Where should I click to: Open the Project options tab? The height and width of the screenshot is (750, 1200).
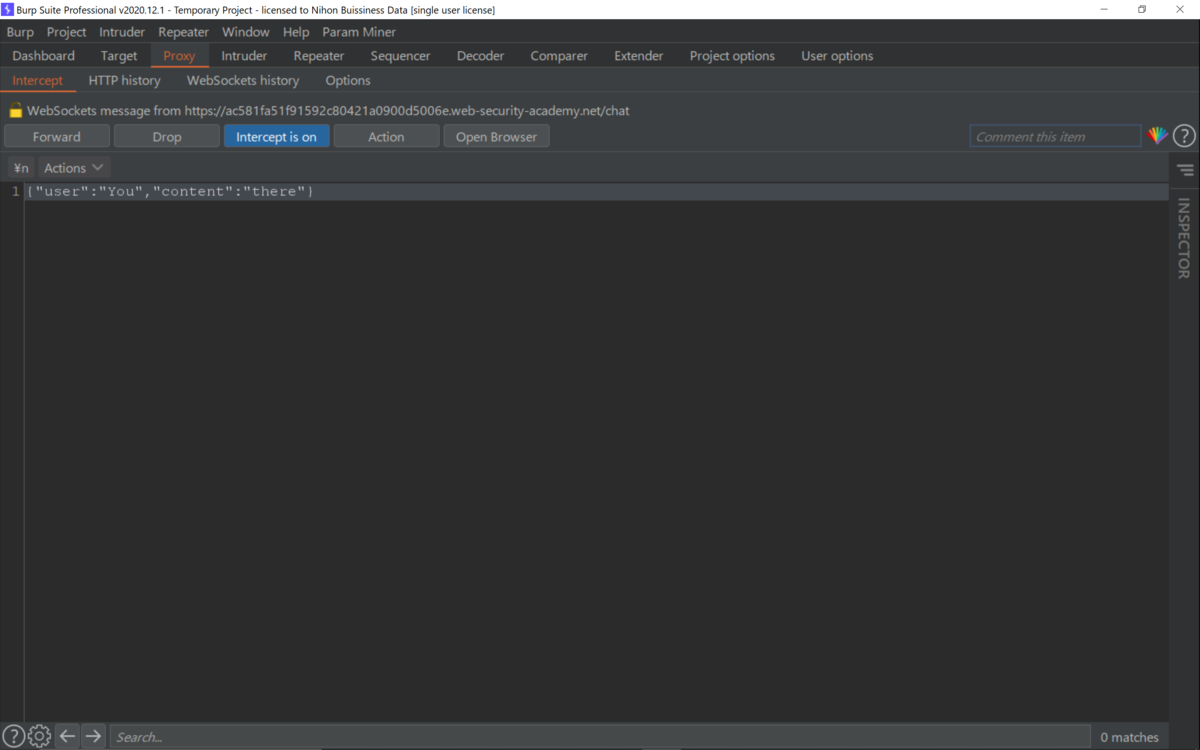pos(732,56)
